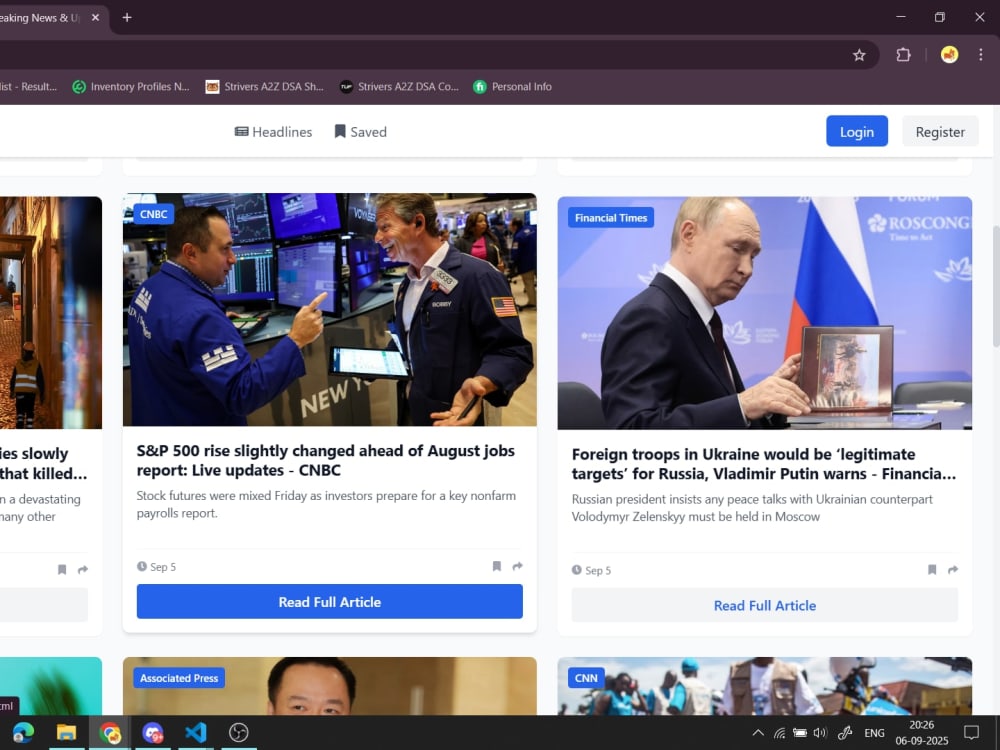Open Personal Info bookmark
1000x750 pixels.
click(513, 87)
